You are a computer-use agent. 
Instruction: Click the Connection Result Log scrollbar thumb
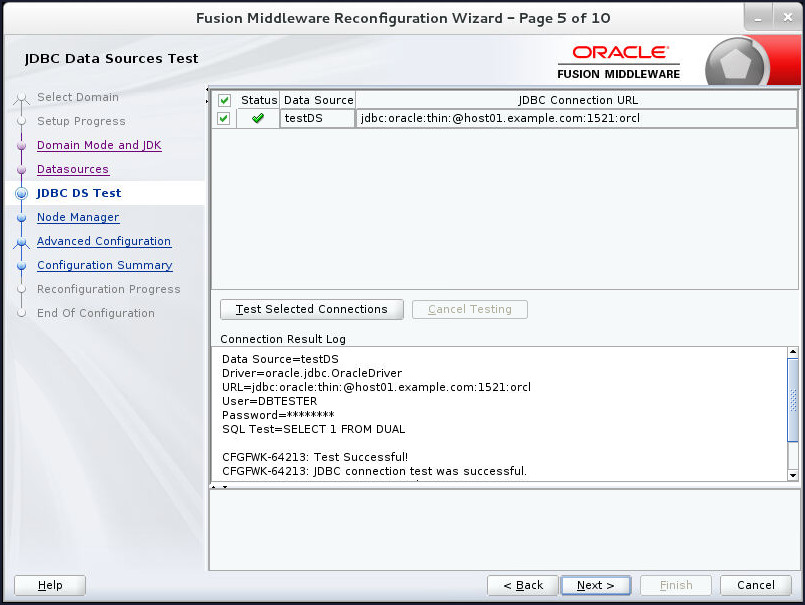793,400
